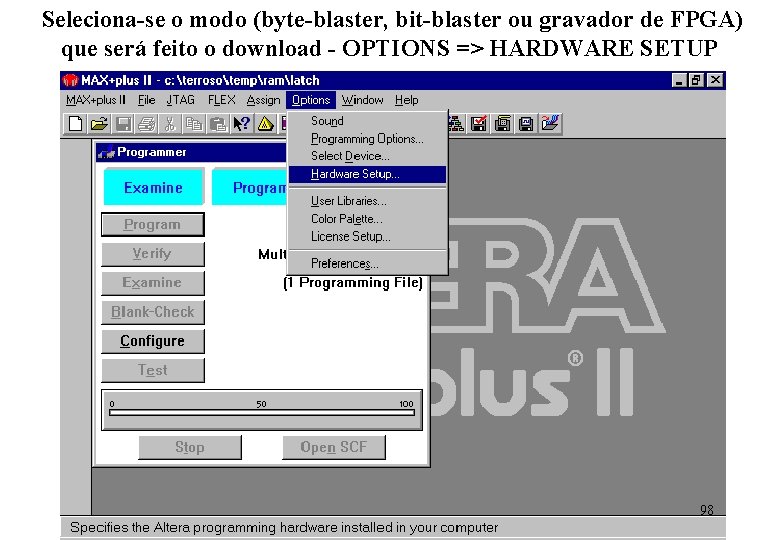
Task: Open License Setup menu entry
Action: tap(367, 237)
